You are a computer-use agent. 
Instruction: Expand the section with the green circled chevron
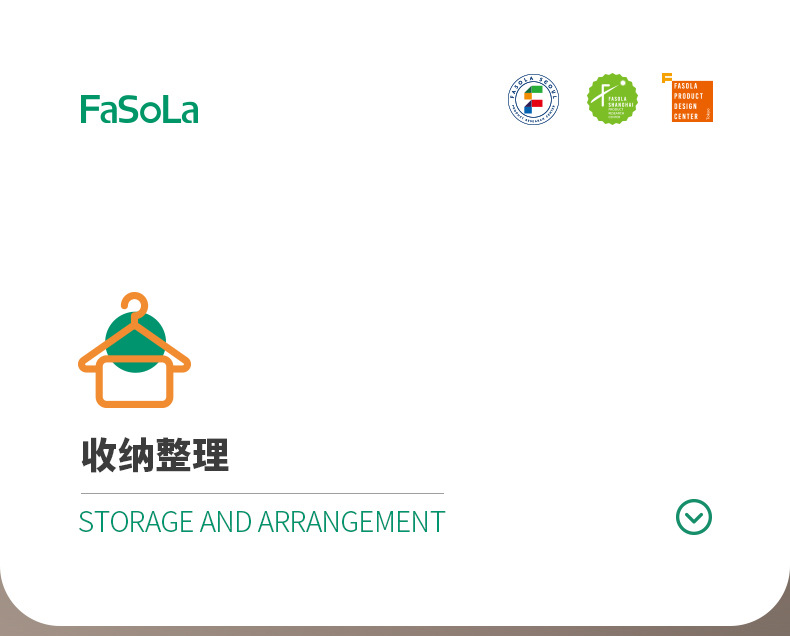[x=694, y=517]
